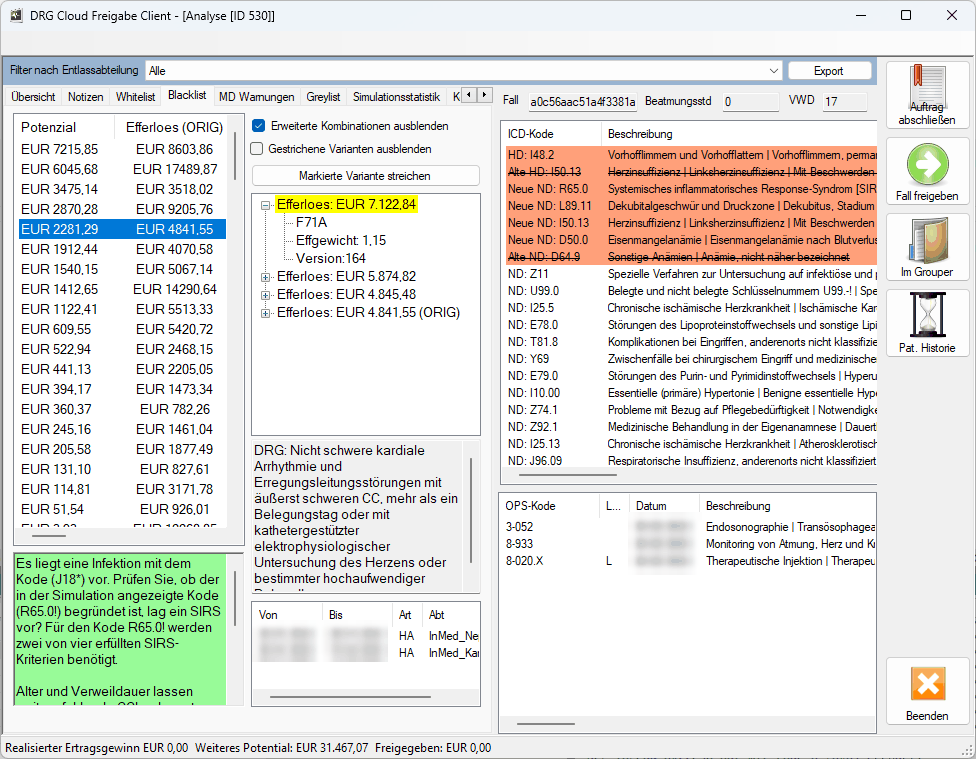976x759 pixels.
Task: Select ICD row ND: J96.09
Action: (691, 461)
